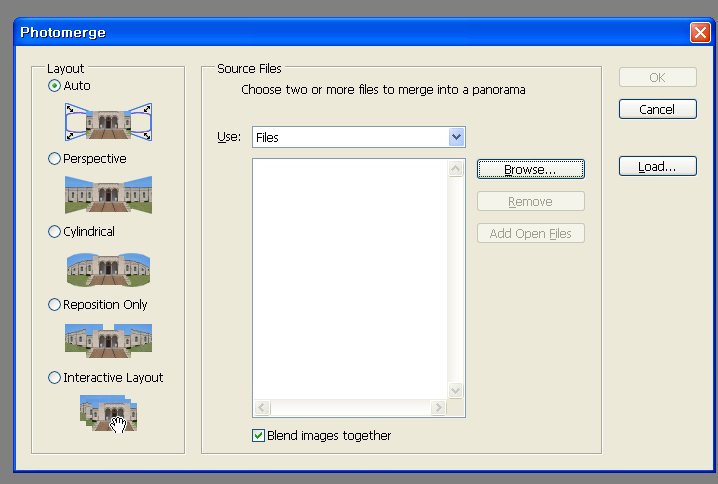The height and width of the screenshot is (484, 718).
Task: Open the Use dropdown arrow
Action: click(456, 137)
